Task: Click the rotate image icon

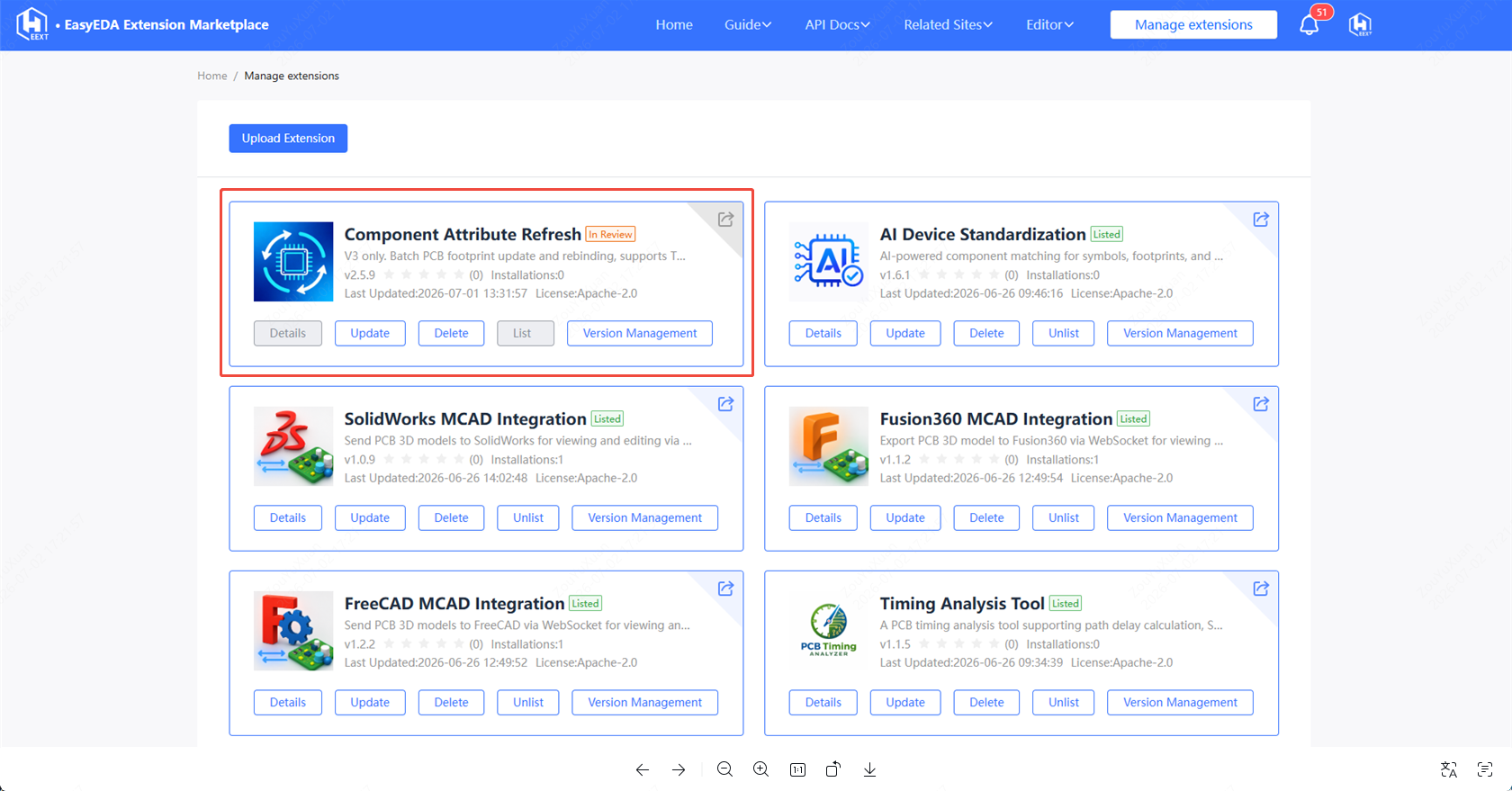Action: pos(833,769)
